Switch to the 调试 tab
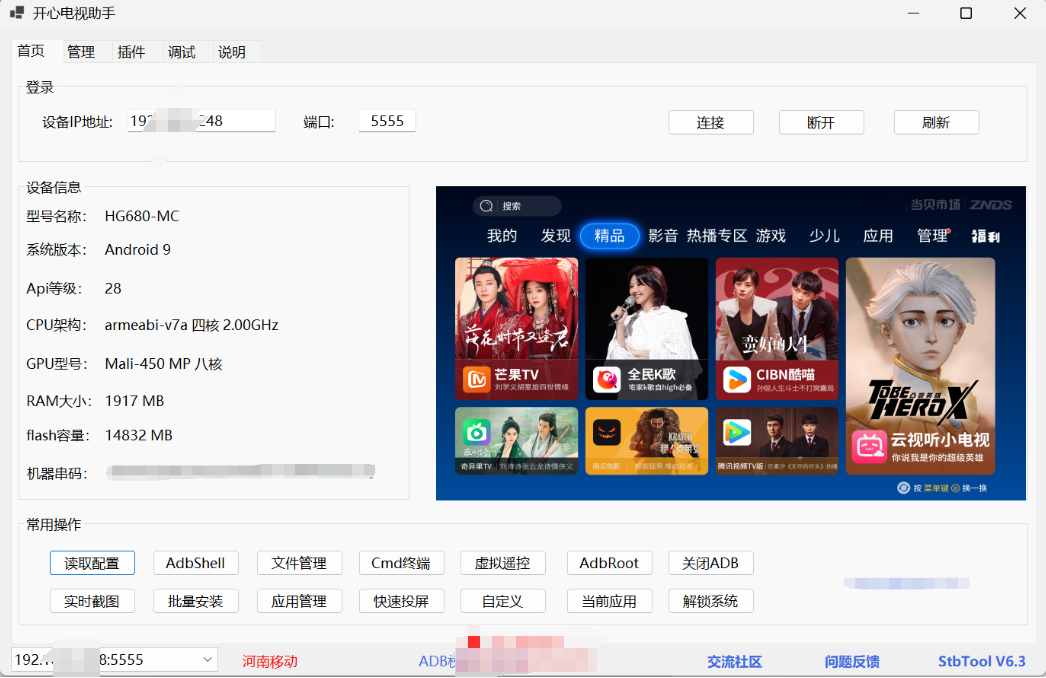 click(x=181, y=51)
